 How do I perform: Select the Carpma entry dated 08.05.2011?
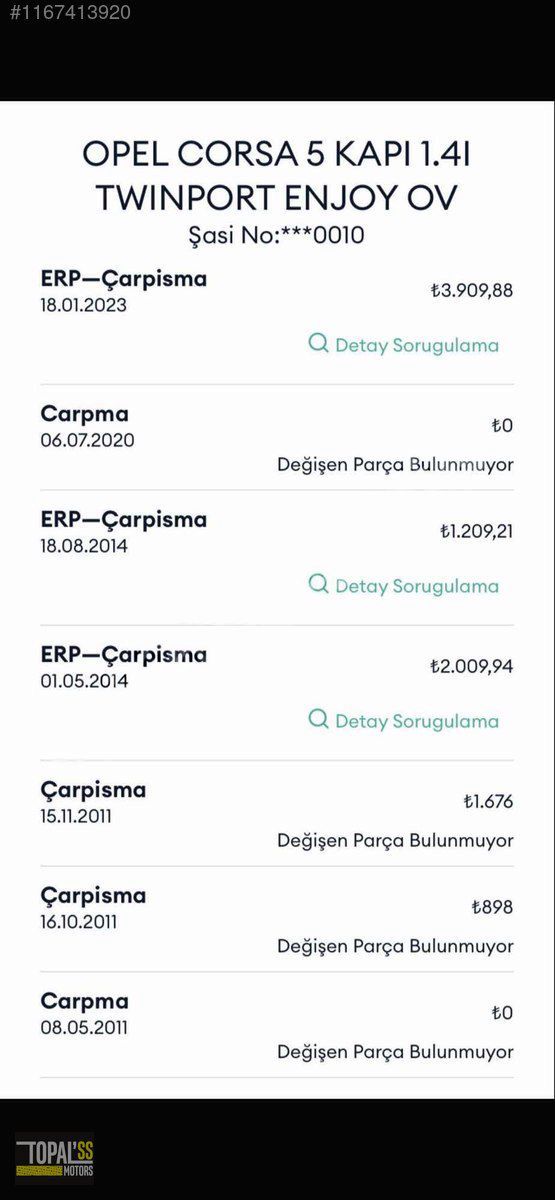pyautogui.click(x=277, y=1025)
